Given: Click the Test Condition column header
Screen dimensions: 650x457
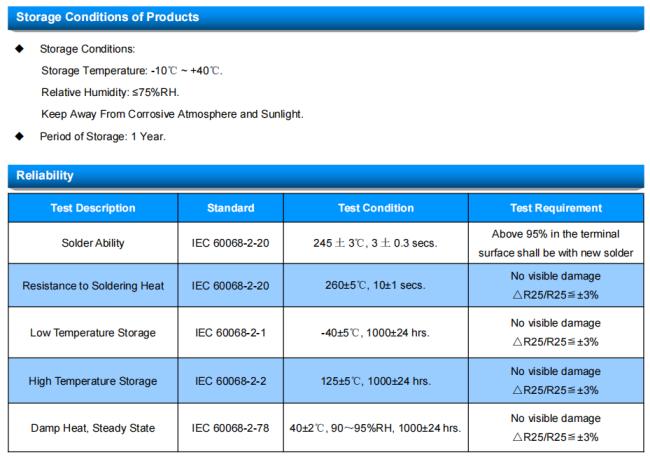Looking at the screenshot, I should pyautogui.click(x=375, y=208).
